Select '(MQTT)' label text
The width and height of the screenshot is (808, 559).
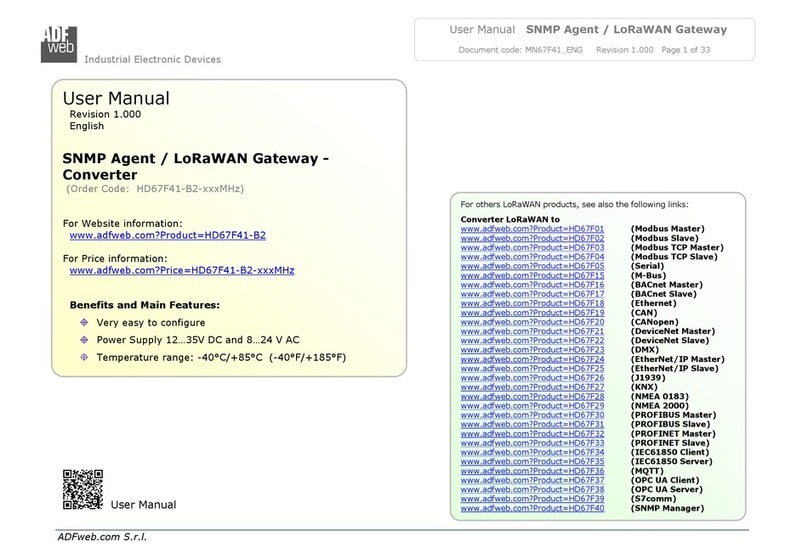click(647, 470)
